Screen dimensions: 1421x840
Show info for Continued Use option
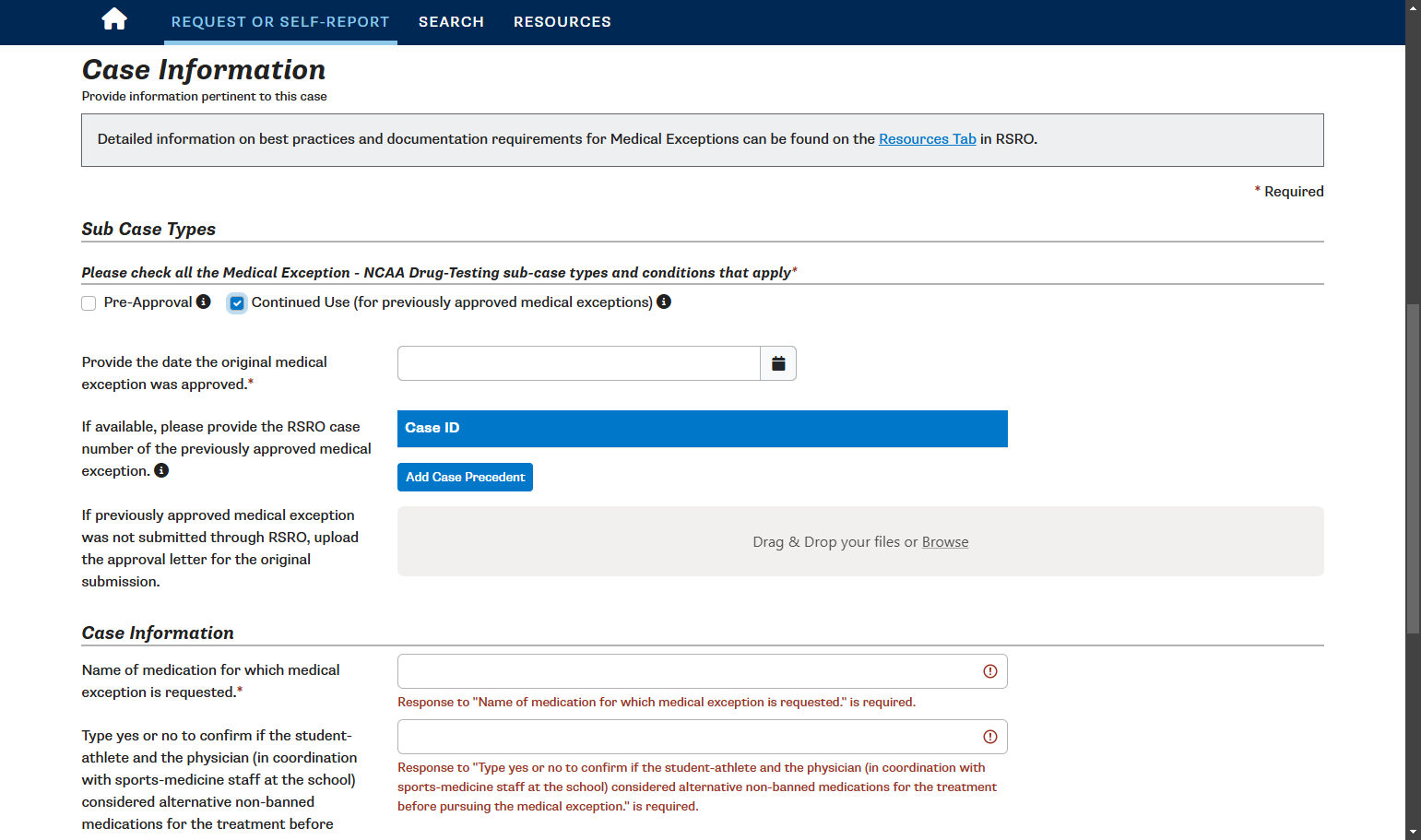(664, 302)
